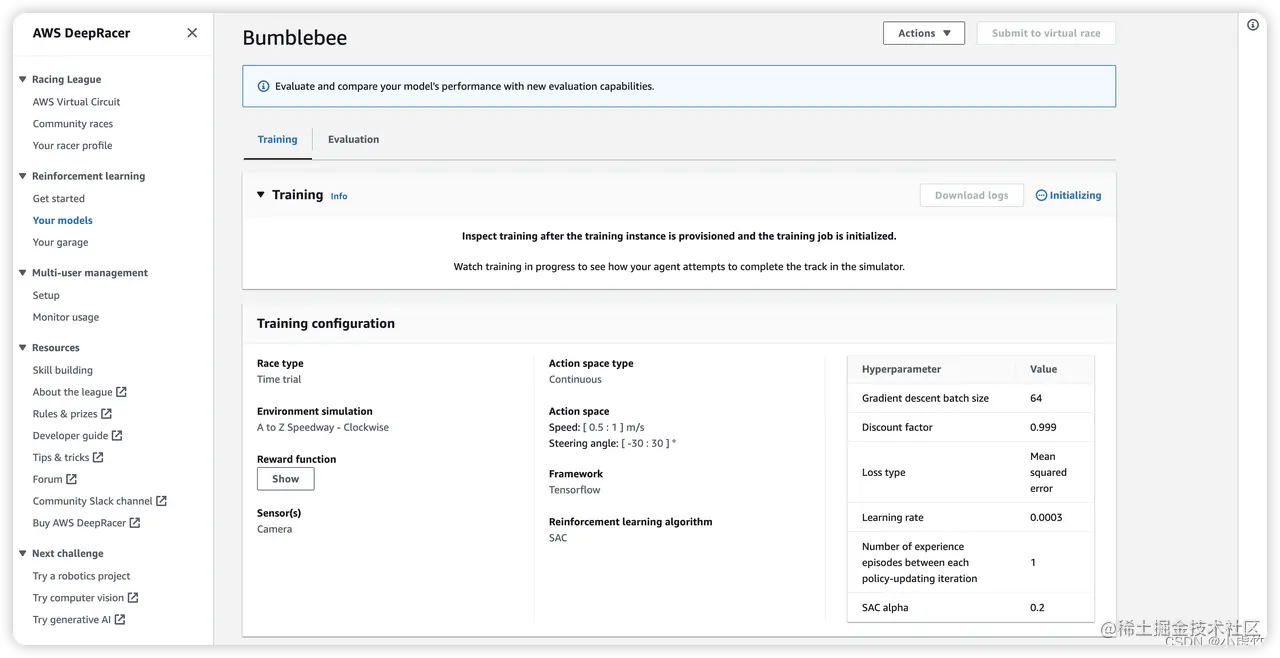Open Tips & tricks link
This screenshot has width=1280, height=658.
tap(61, 458)
